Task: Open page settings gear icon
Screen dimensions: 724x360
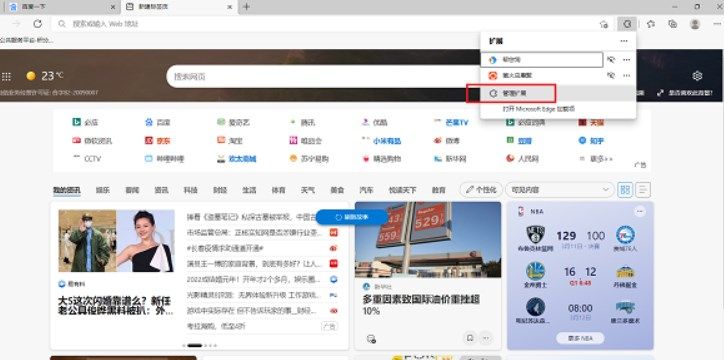Action: pyautogui.click(x=697, y=76)
